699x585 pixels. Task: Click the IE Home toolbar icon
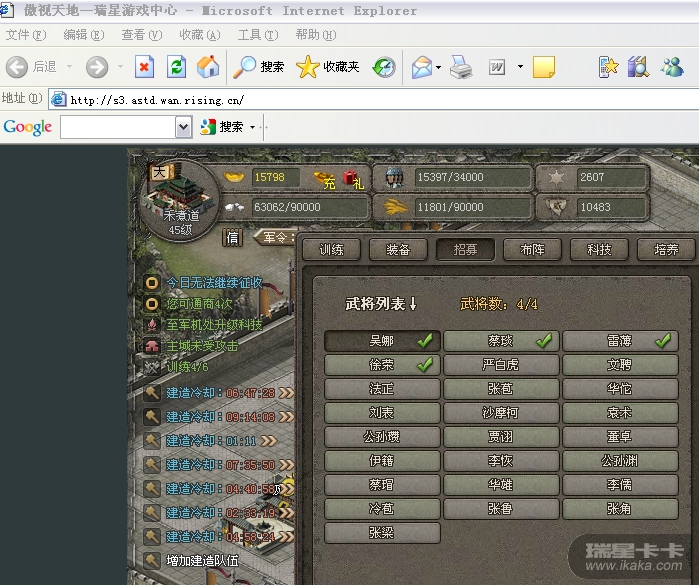pos(208,67)
